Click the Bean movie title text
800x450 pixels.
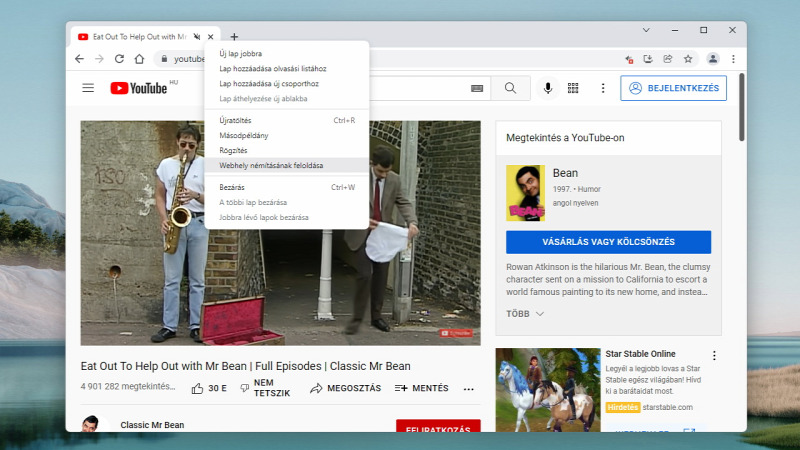(565, 173)
